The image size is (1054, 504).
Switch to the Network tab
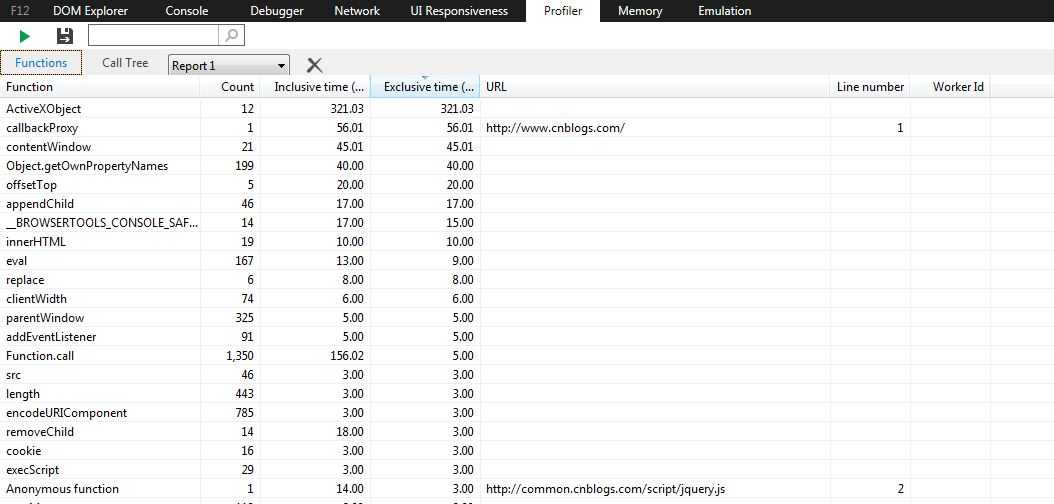pos(357,11)
